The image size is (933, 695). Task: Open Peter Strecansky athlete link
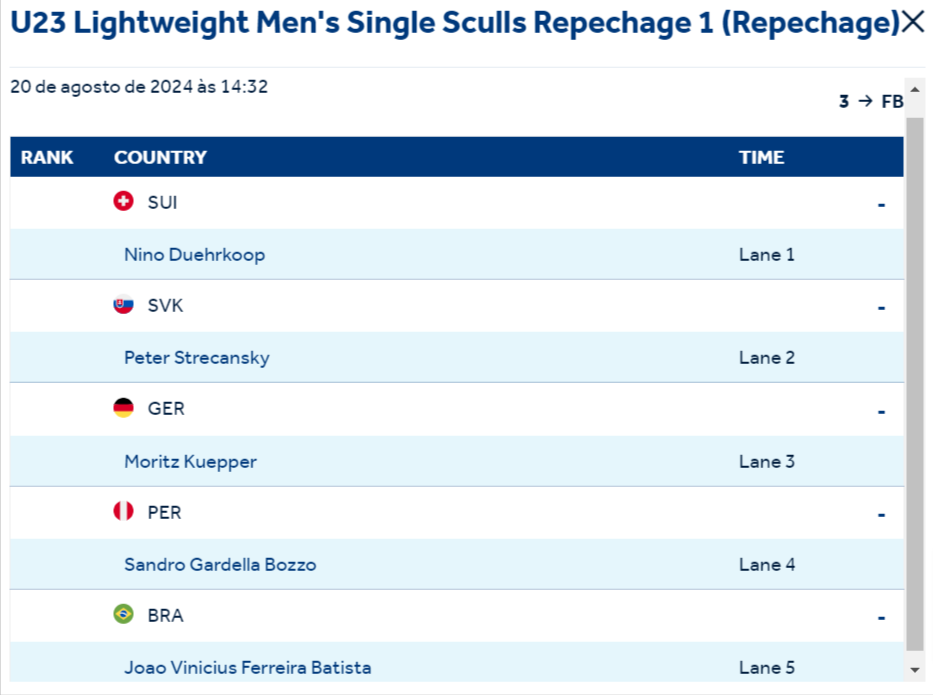(x=196, y=358)
